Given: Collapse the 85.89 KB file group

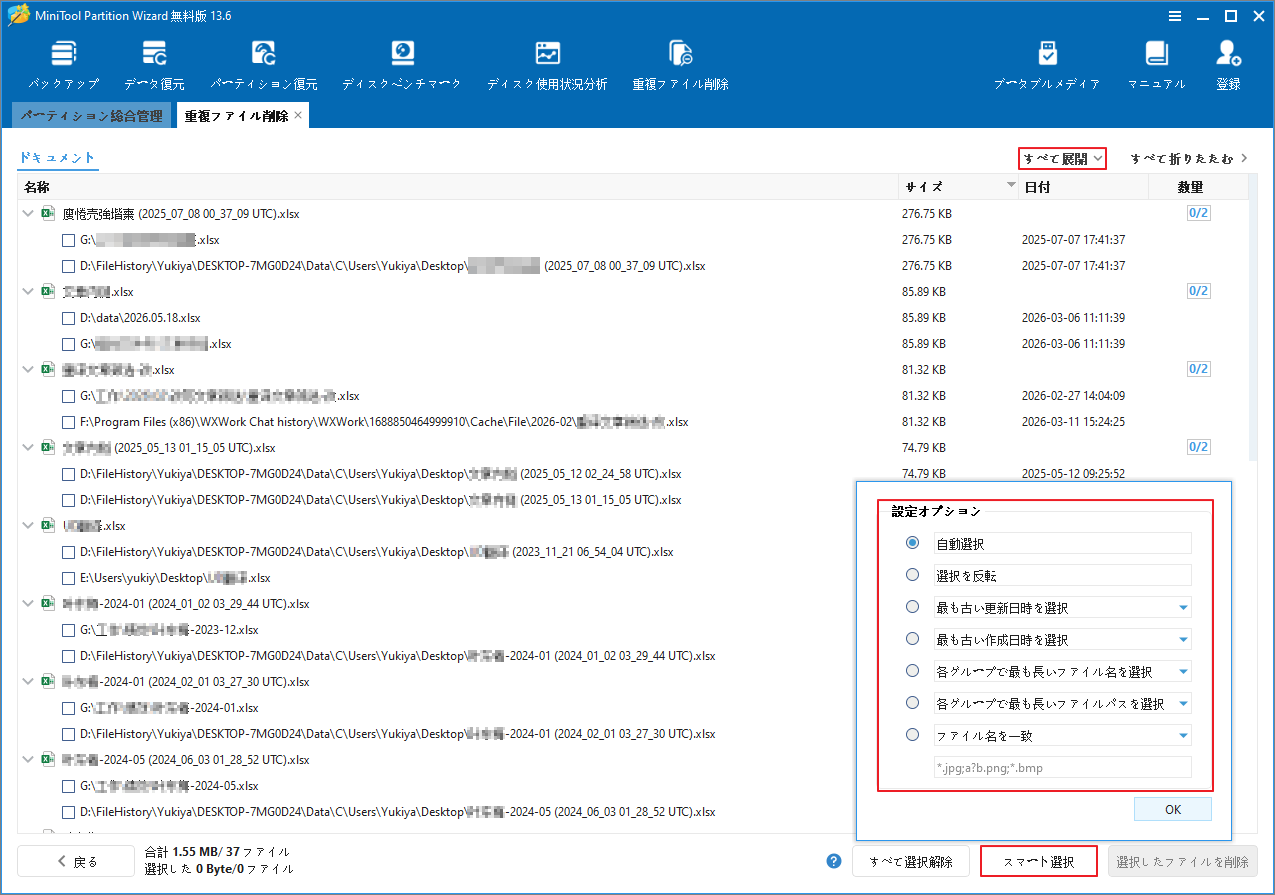Looking at the screenshot, I should coord(28,292).
